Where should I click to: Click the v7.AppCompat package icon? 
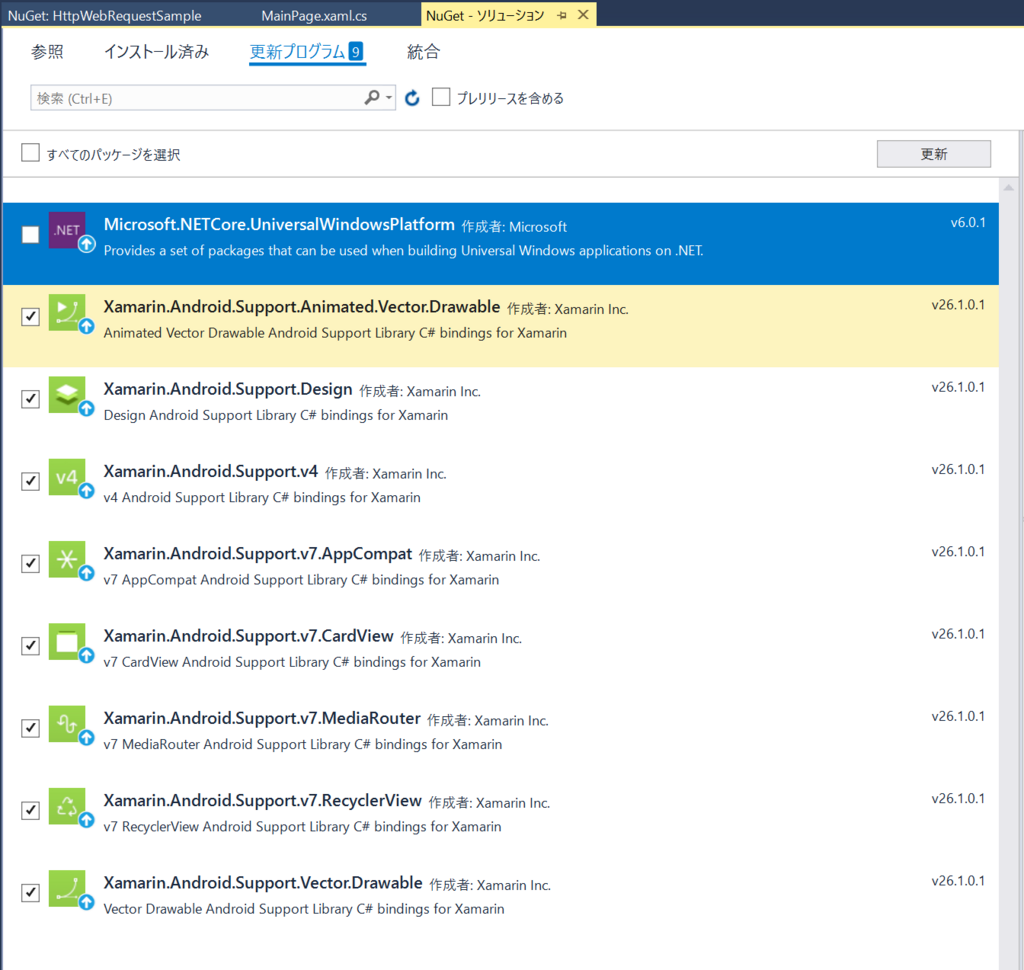click(67, 559)
